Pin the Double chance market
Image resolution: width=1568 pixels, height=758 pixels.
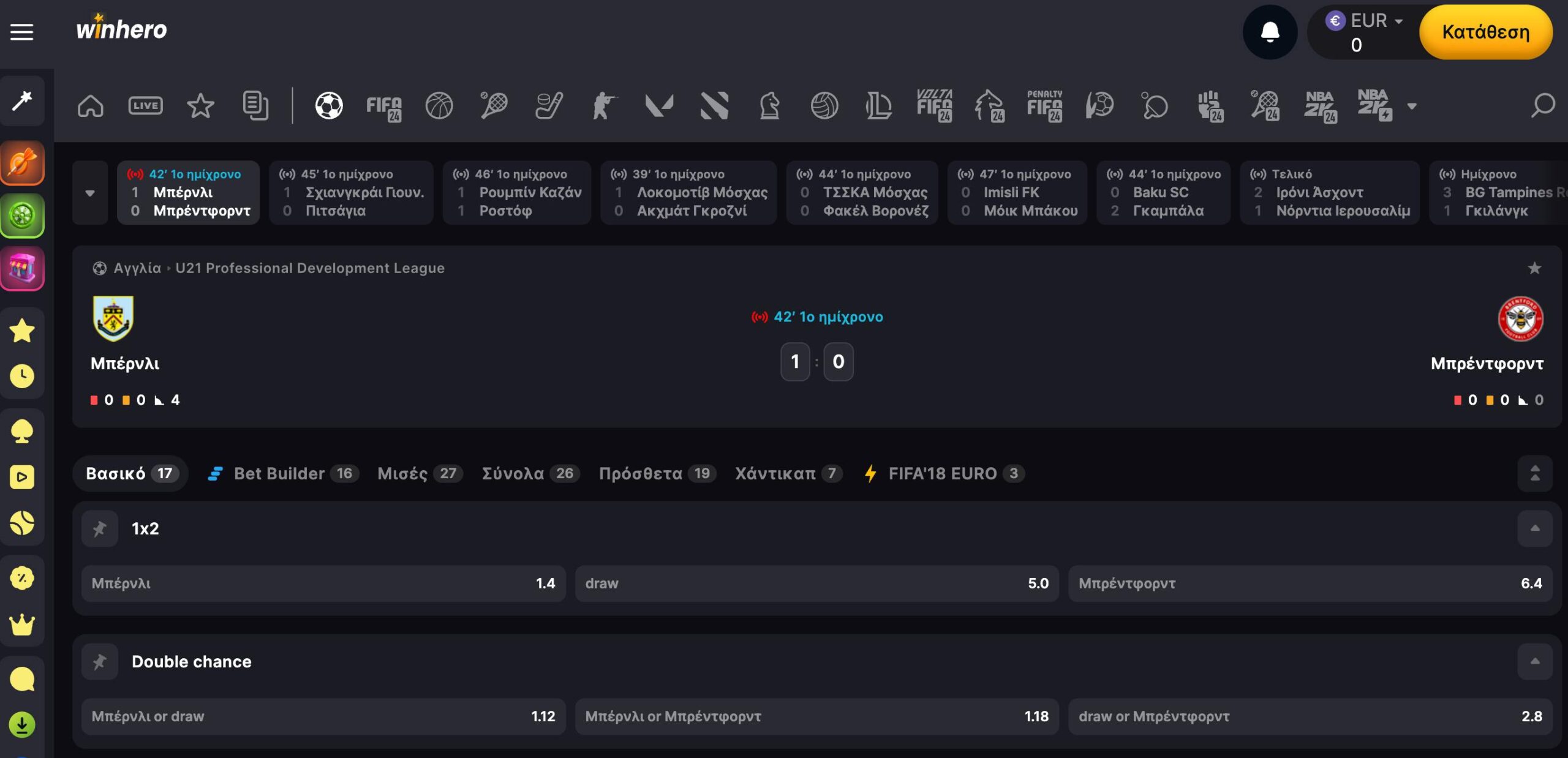[x=100, y=661]
